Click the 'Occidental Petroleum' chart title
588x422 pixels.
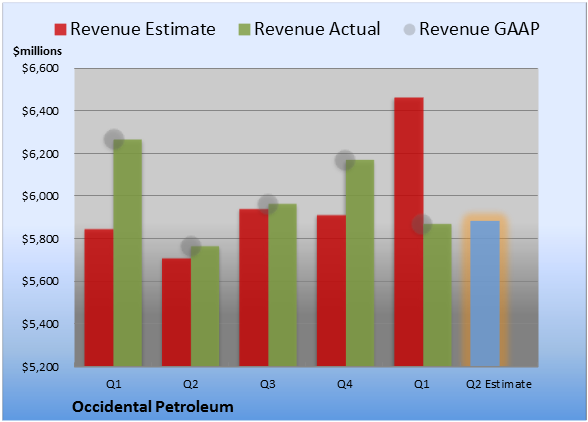click(x=153, y=407)
